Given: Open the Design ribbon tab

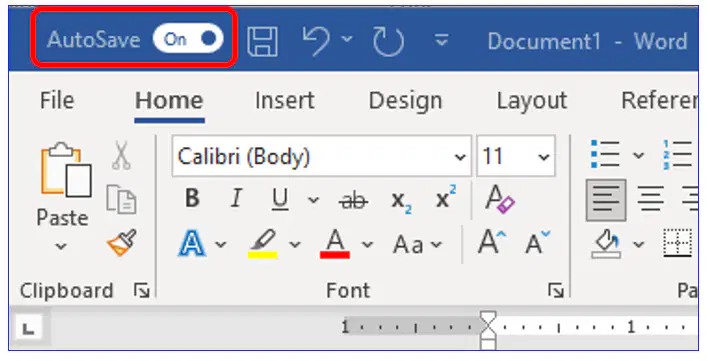Looking at the screenshot, I should pyautogui.click(x=405, y=101).
